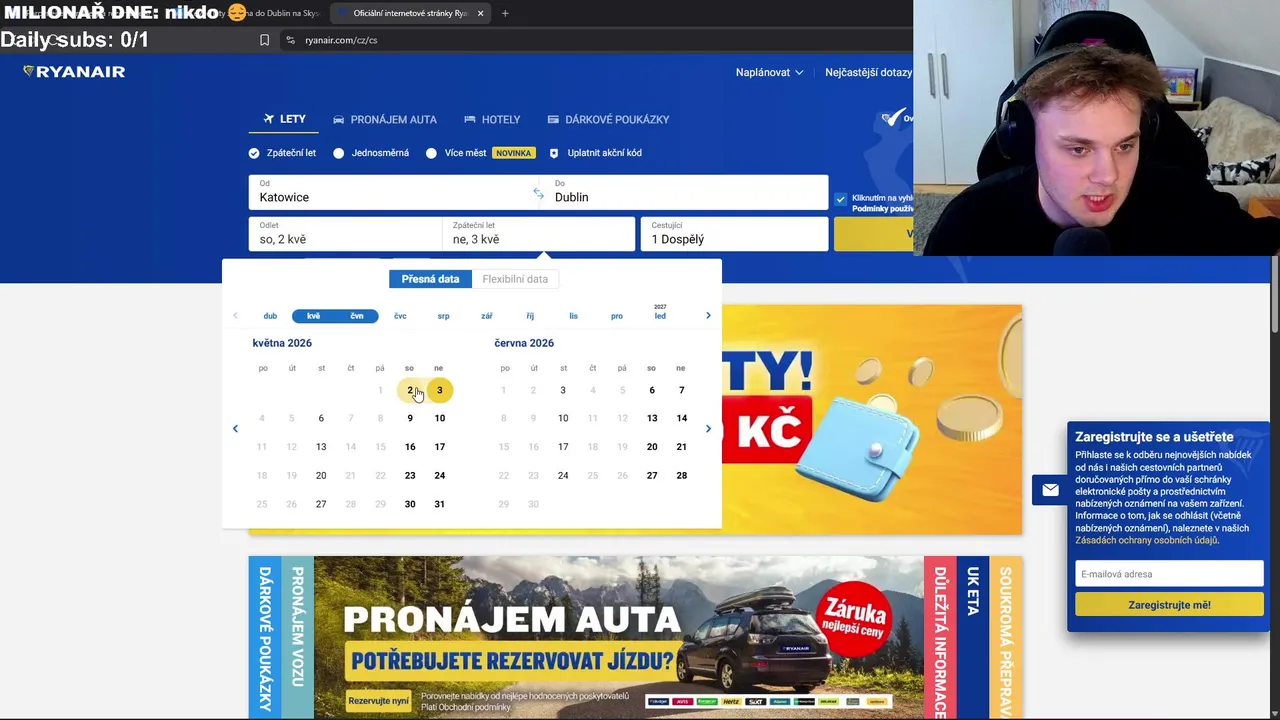
Task: Open the Cestující passengers dropdown
Action: [734, 234]
